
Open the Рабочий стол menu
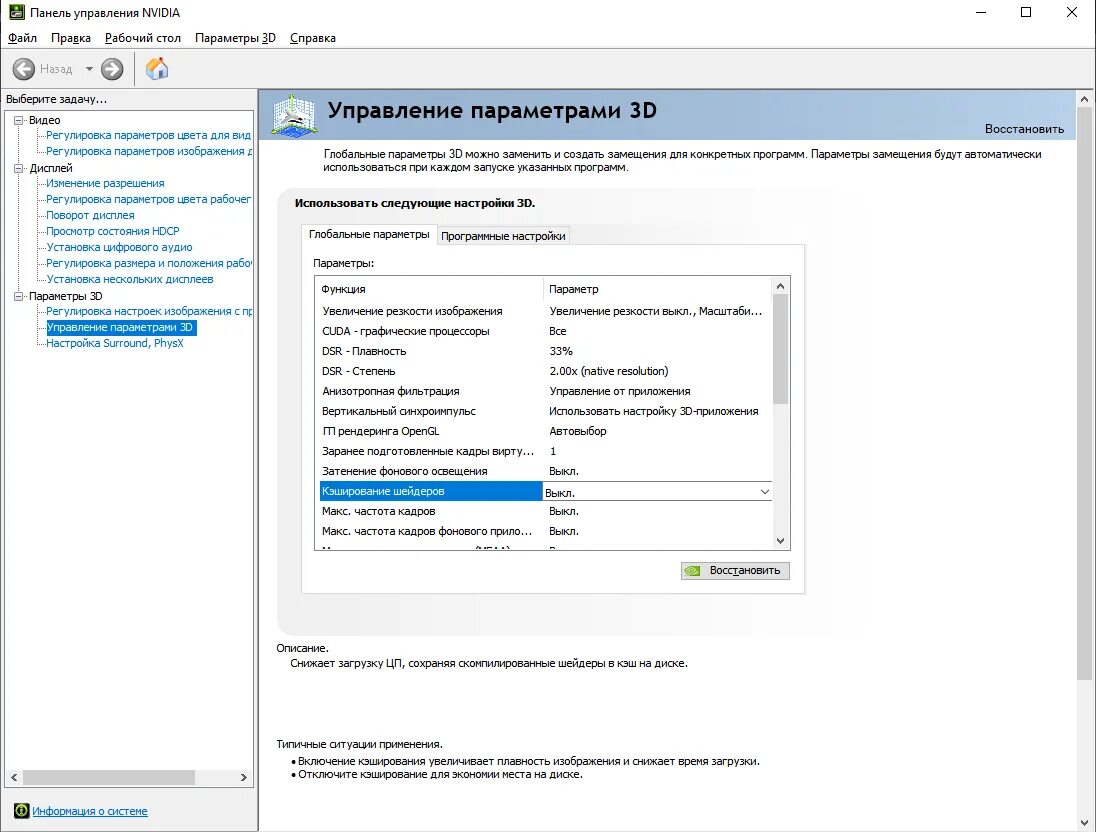pyautogui.click(x=143, y=38)
